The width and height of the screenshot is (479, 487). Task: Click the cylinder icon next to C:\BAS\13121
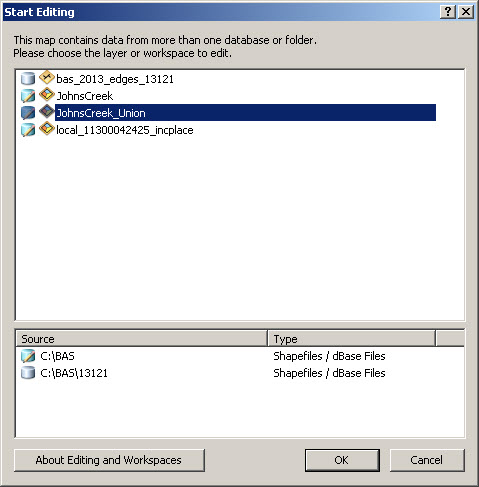(28, 373)
